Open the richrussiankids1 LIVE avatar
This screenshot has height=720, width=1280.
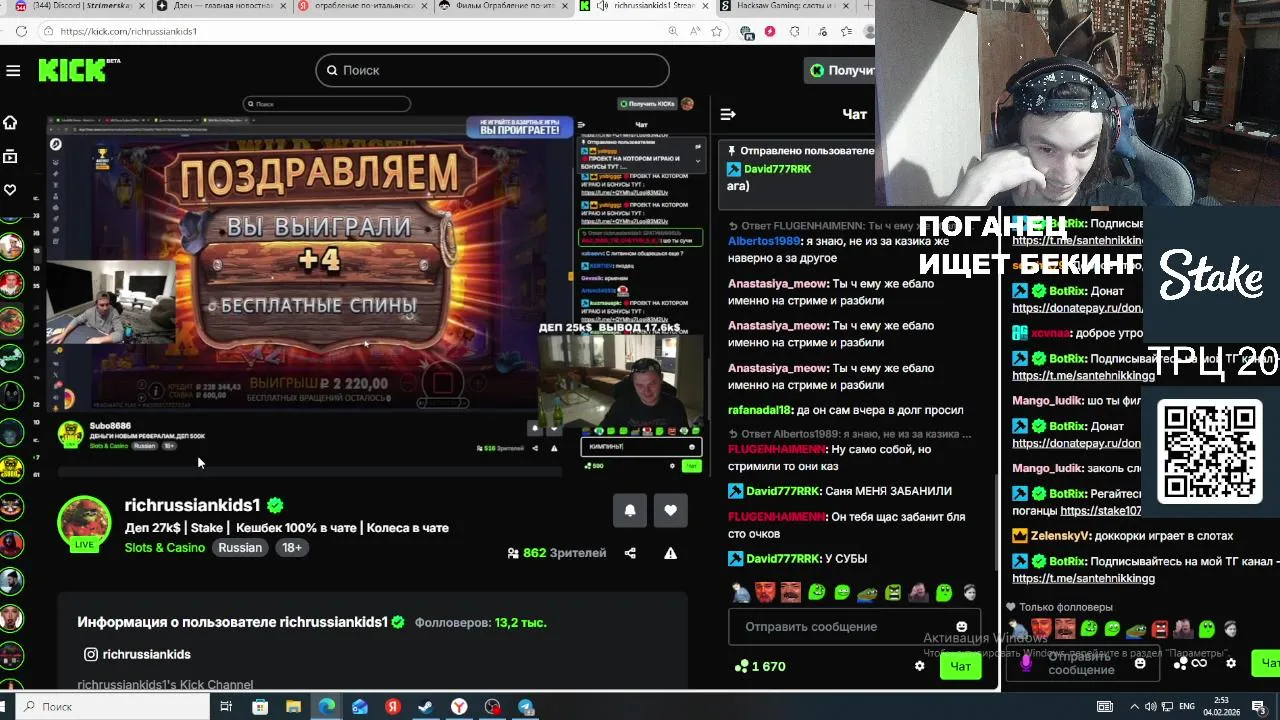click(x=84, y=523)
